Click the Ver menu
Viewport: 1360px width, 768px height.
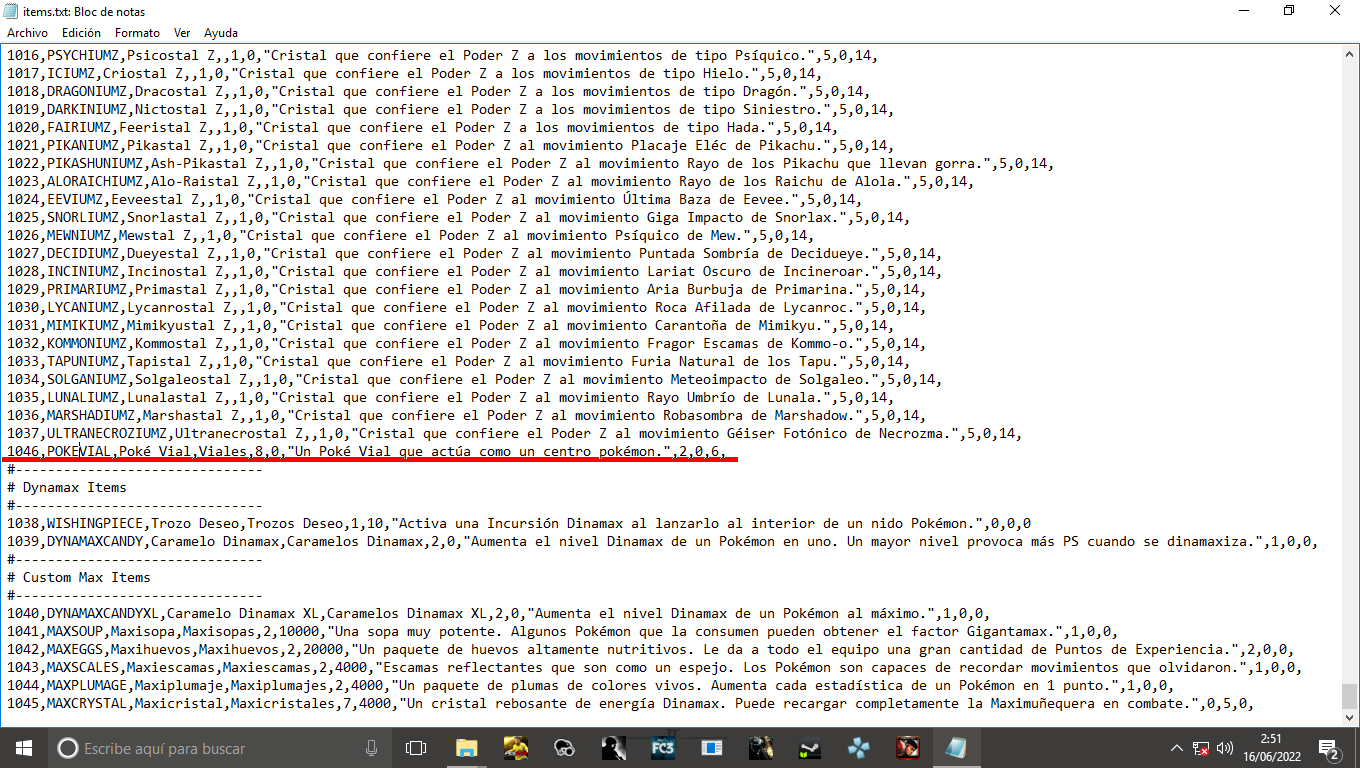[x=182, y=33]
